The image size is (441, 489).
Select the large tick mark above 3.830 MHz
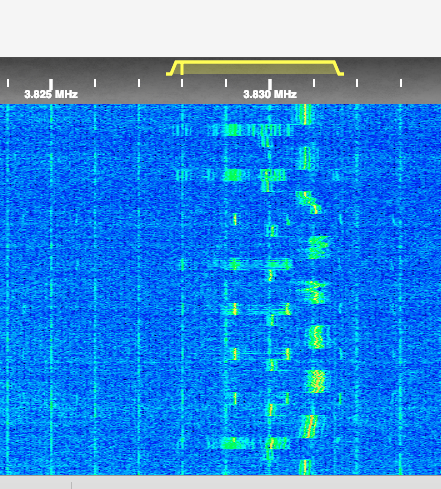(270, 84)
